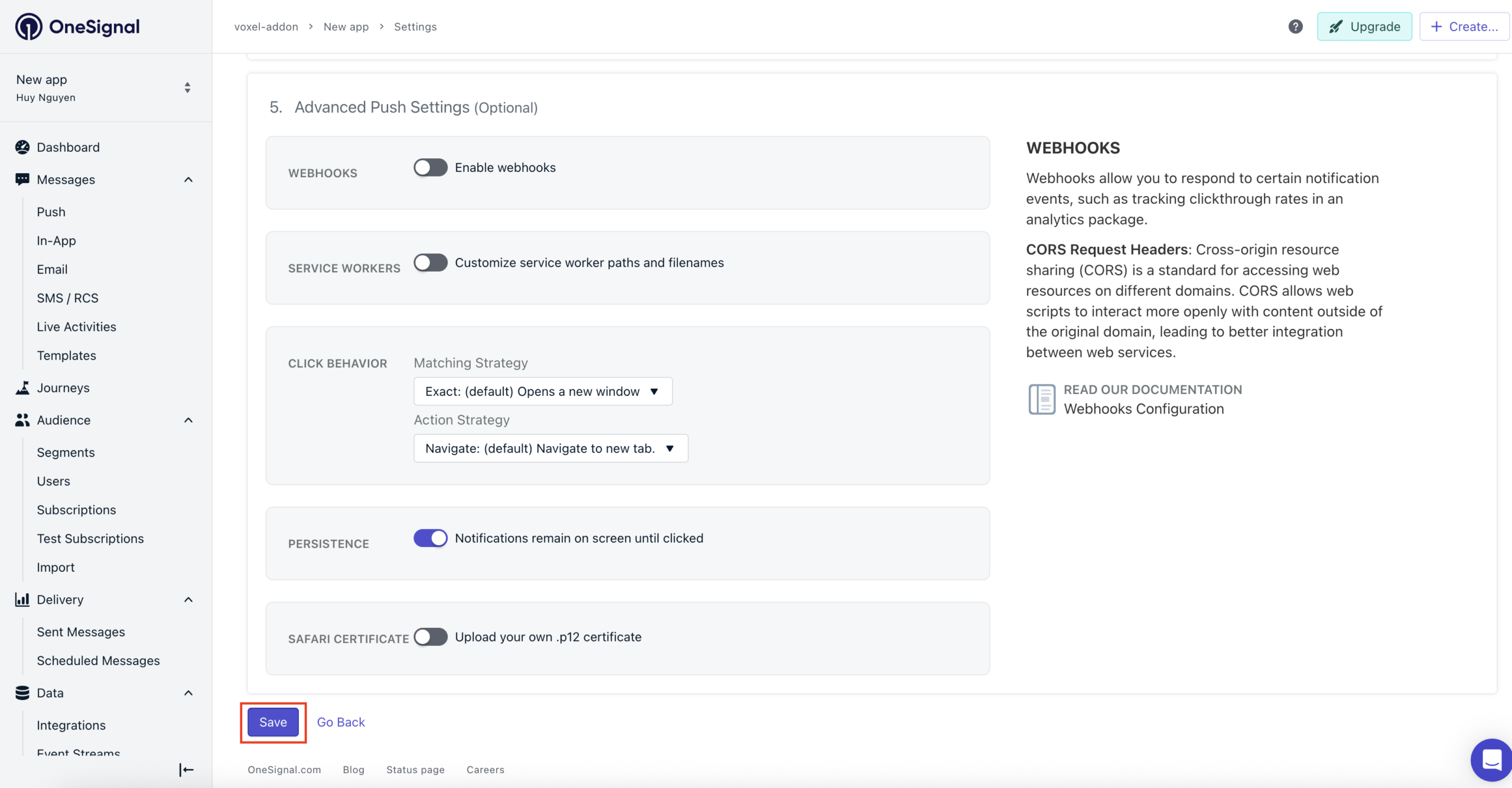Screen dimensions: 1512x788
Task: Collapse the Audience section chevron
Action: pyautogui.click(x=188, y=420)
